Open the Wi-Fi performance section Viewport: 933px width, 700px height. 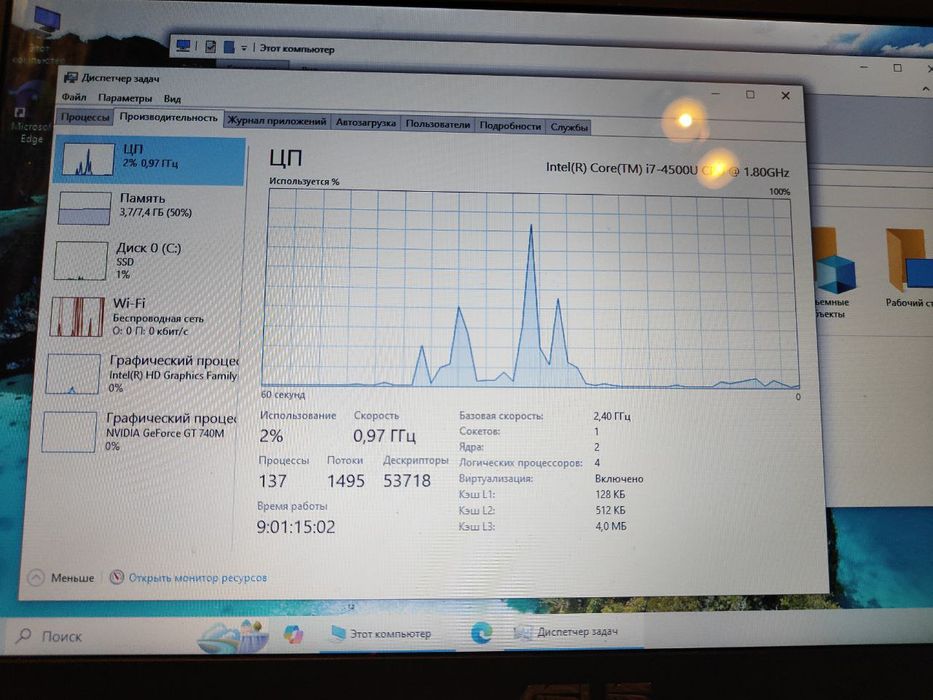pos(143,317)
